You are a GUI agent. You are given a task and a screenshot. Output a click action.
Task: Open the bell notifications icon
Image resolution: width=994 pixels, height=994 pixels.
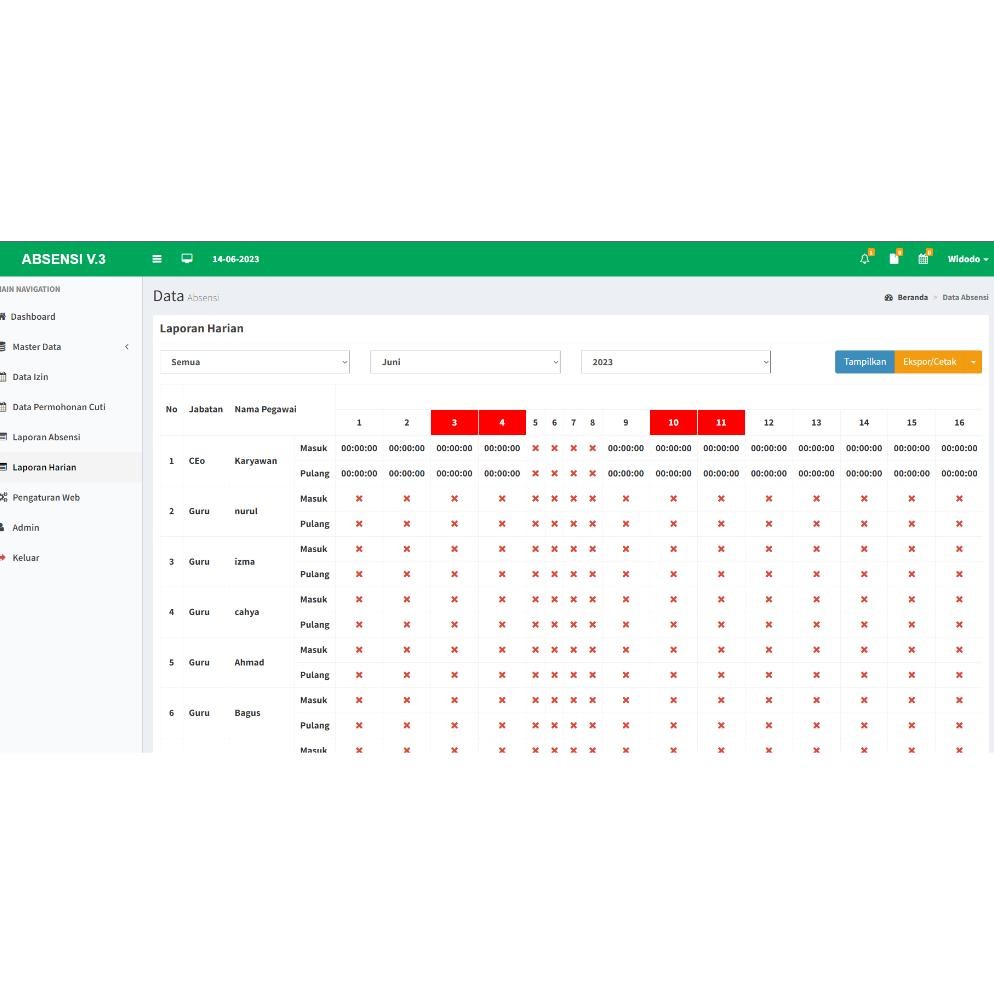tap(865, 259)
